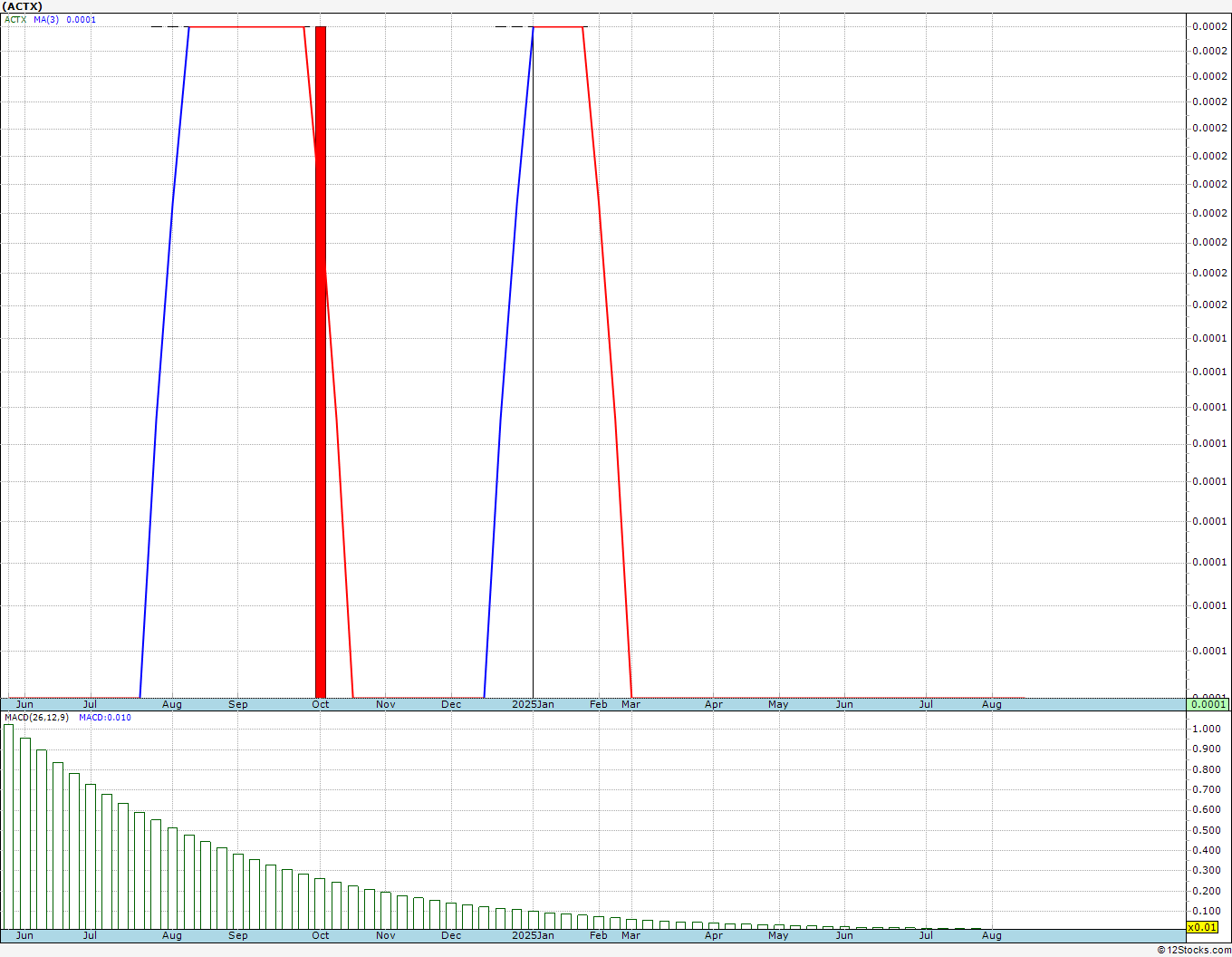Select the green ACTX legend label
The height and width of the screenshot is (957, 1232).
coord(15,20)
